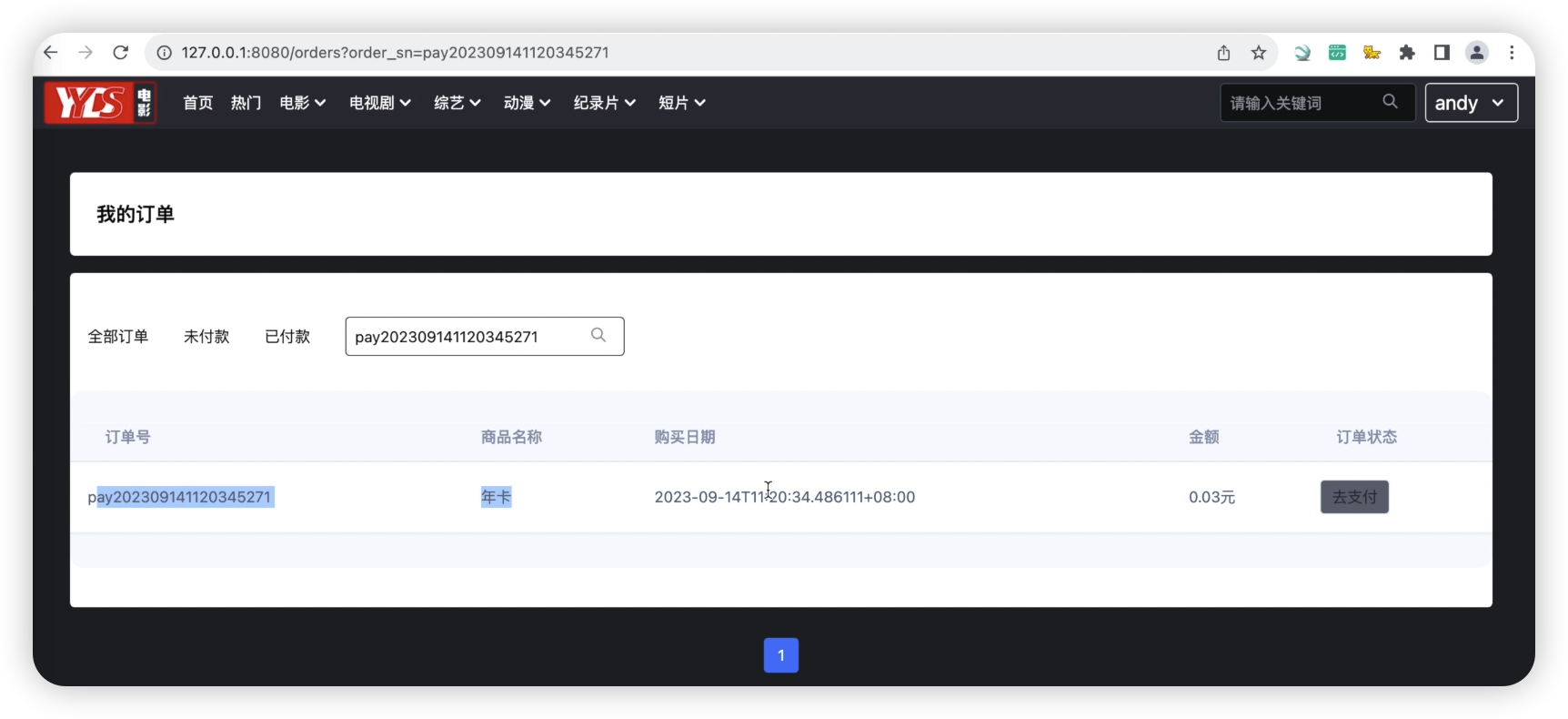Expand the 纪录片 menu
The image size is (1568, 719).
click(x=605, y=103)
